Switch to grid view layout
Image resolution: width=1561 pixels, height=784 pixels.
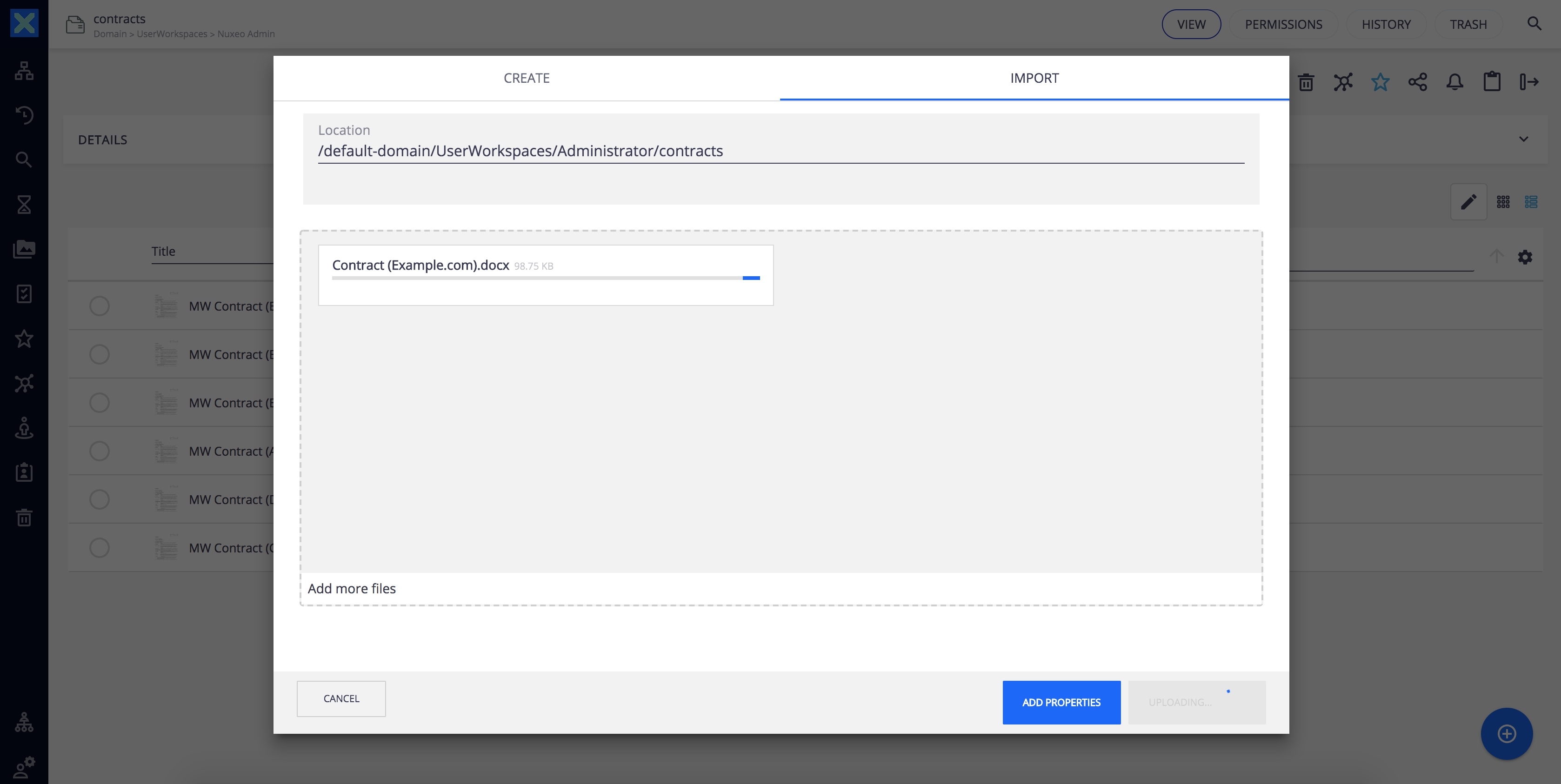(1503, 202)
